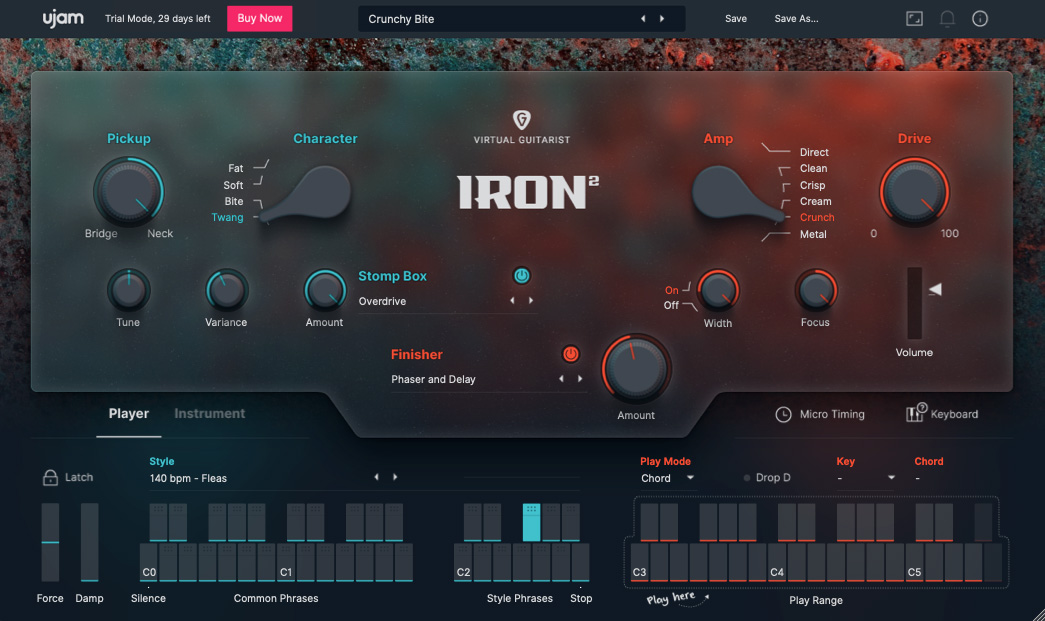The width and height of the screenshot is (1045, 621).
Task: Toggle the window size icon
Action: pos(914,19)
